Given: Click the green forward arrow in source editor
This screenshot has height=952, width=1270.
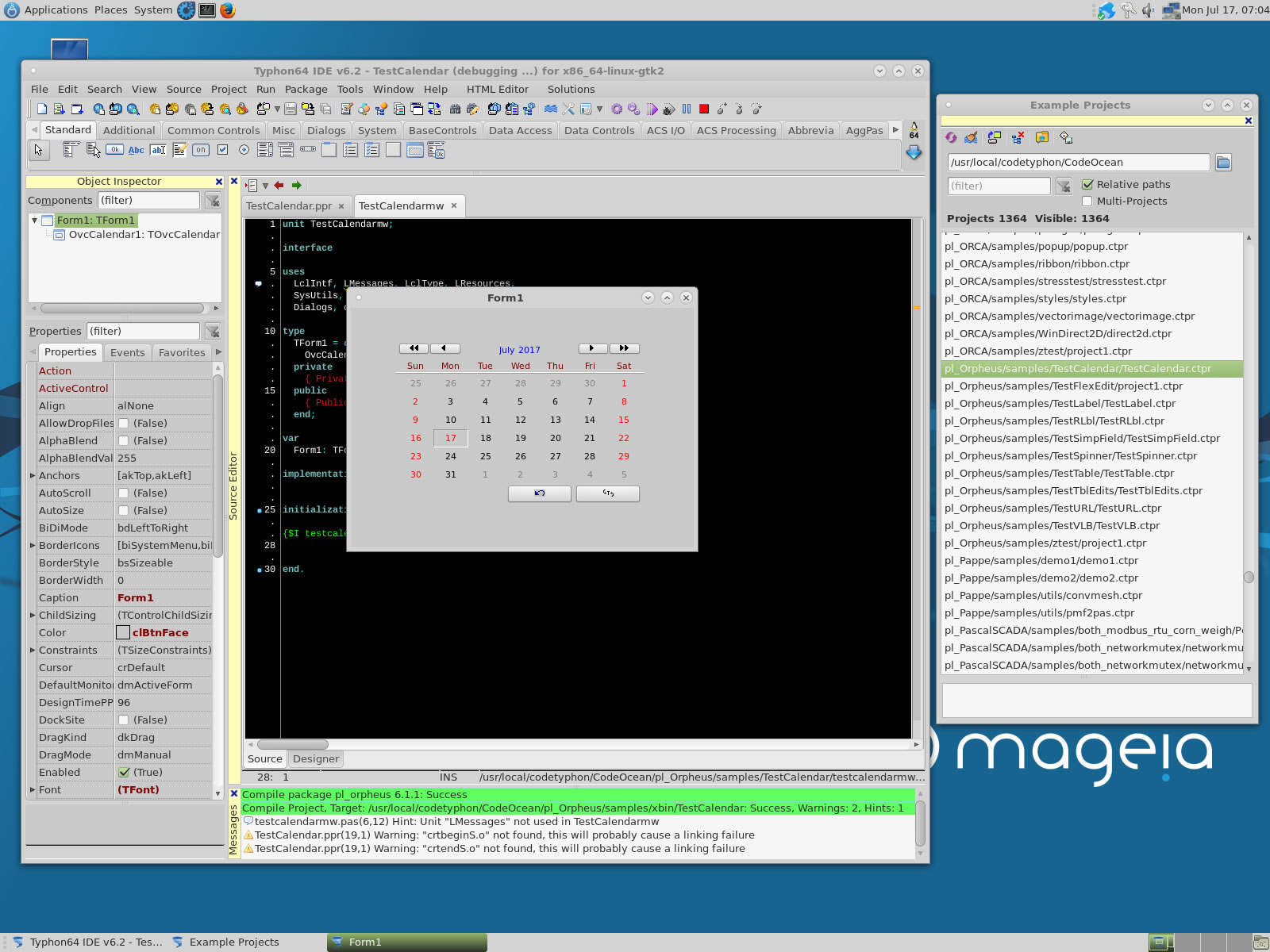Looking at the screenshot, I should pyautogui.click(x=297, y=186).
